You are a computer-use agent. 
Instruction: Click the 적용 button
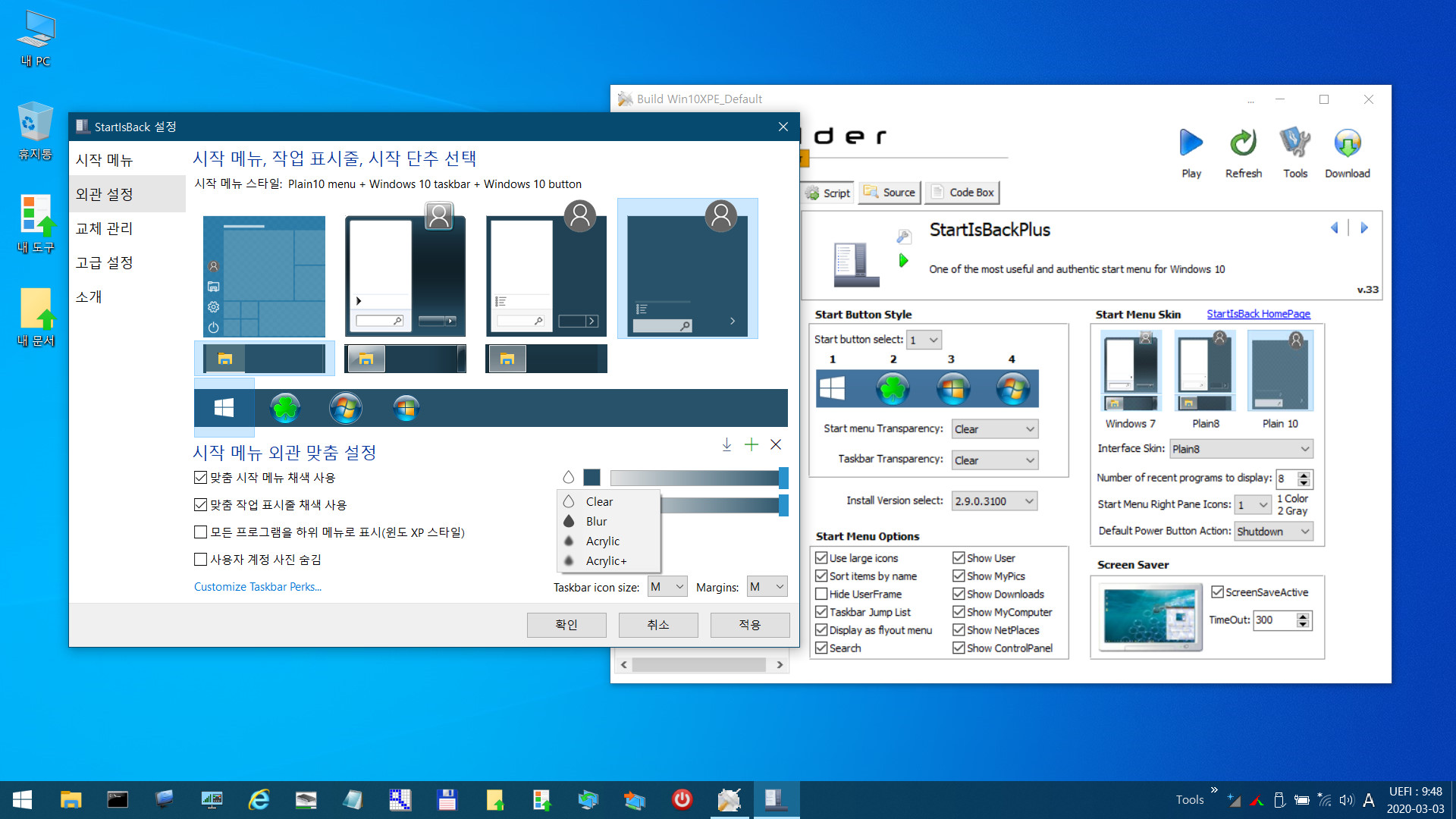coord(750,625)
